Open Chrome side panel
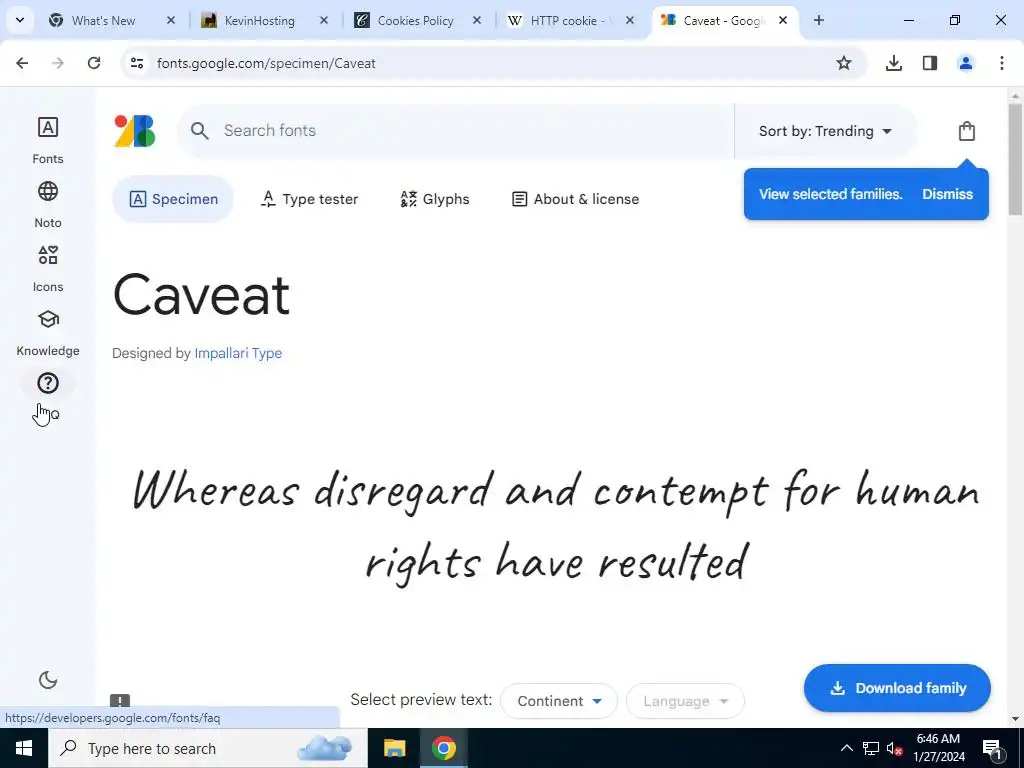Image resolution: width=1024 pixels, height=768 pixels. [x=930, y=63]
